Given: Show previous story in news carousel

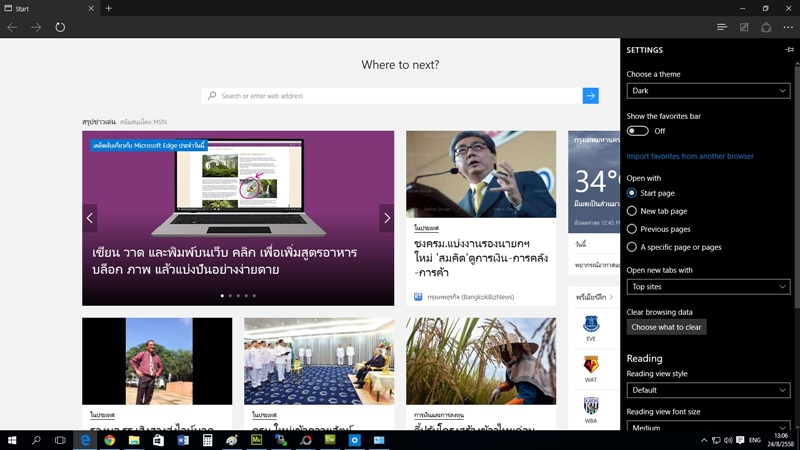Looking at the screenshot, I should tap(90, 218).
